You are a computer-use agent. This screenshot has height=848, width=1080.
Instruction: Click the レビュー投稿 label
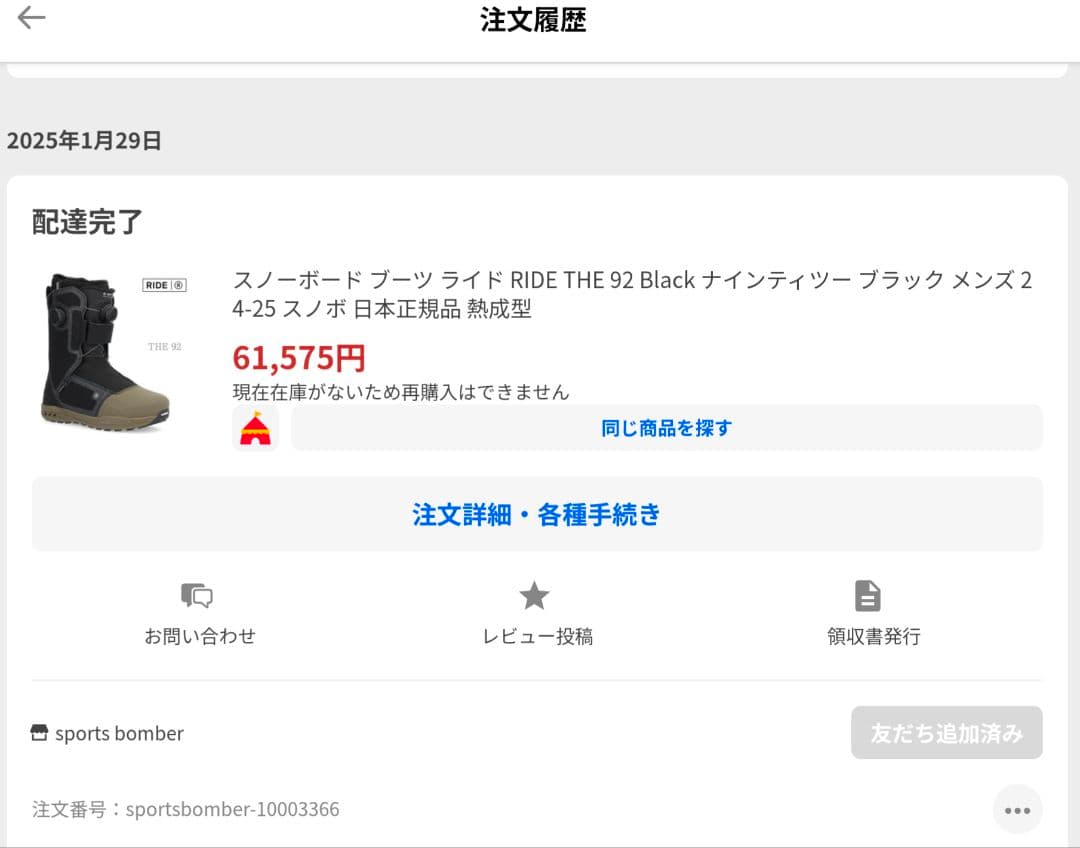[x=534, y=635]
